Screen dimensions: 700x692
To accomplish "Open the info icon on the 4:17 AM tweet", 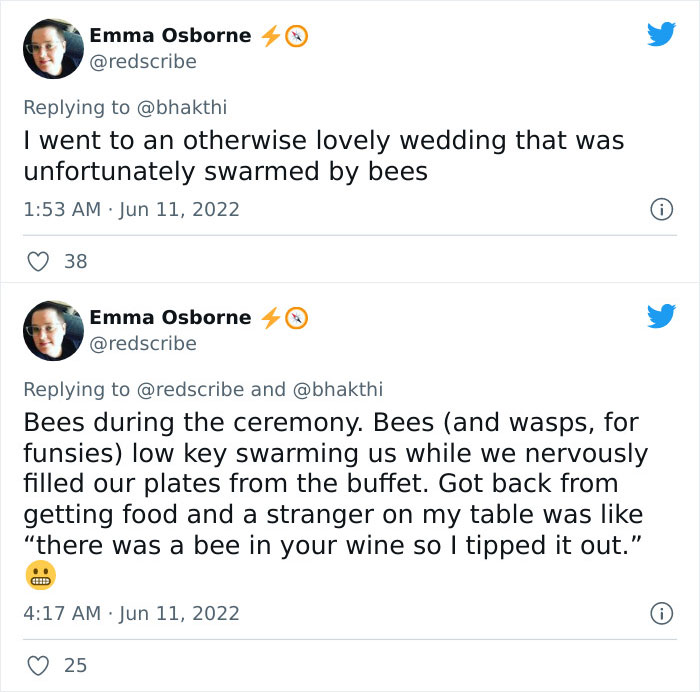I will click(660, 612).
